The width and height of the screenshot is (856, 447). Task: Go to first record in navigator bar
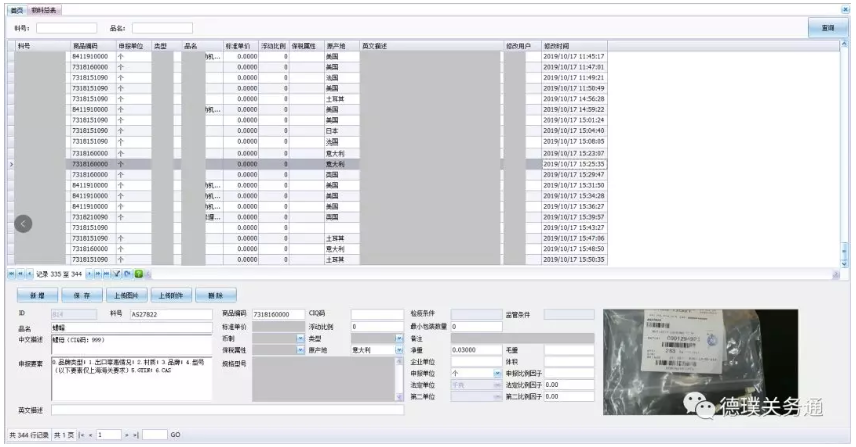pos(12,273)
